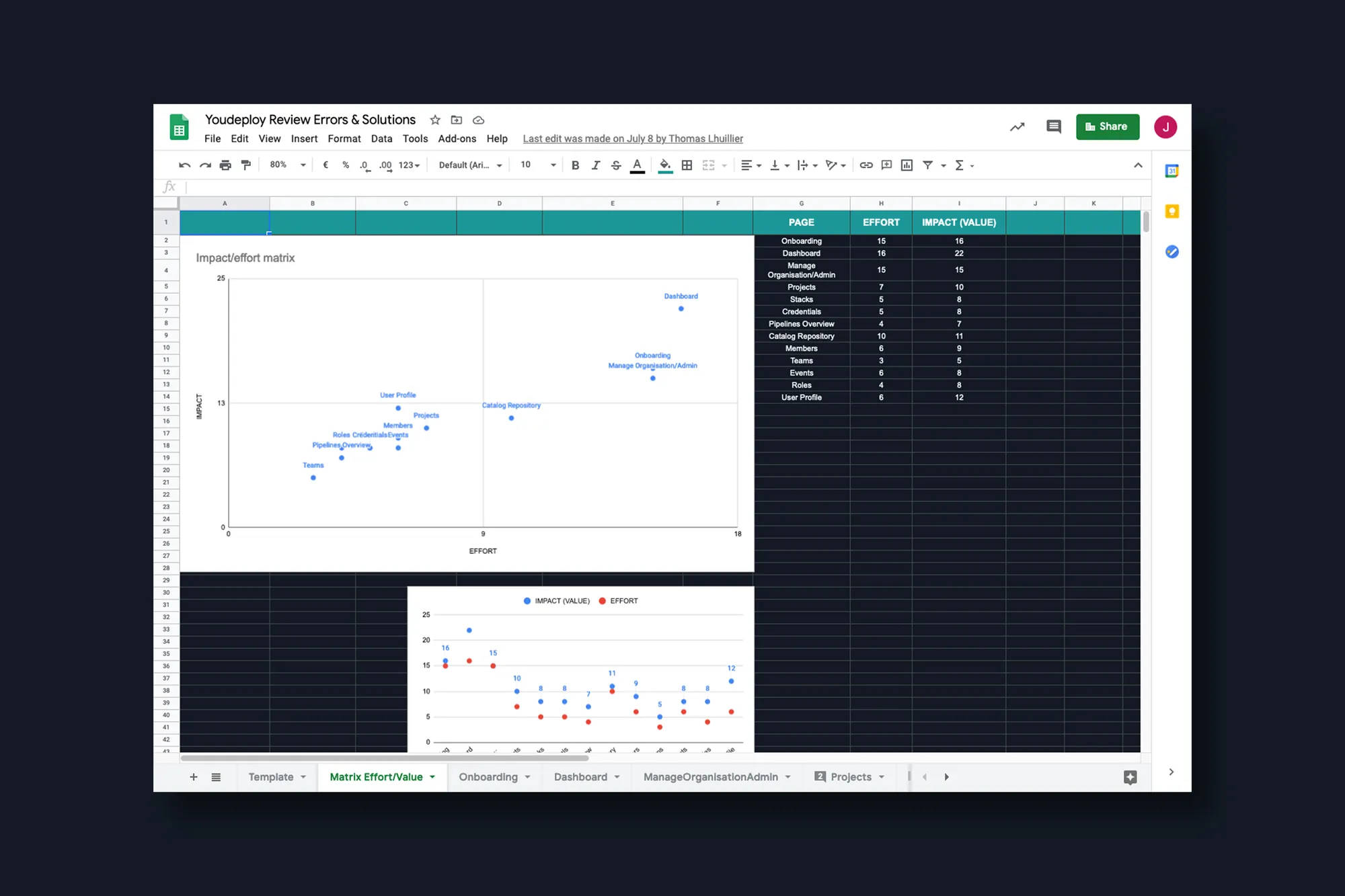Open the Data menu

pos(381,139)
